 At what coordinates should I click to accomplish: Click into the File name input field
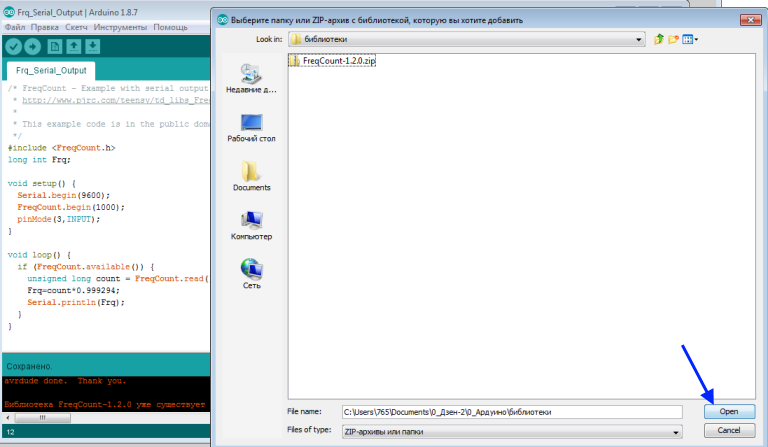(512, 412)
